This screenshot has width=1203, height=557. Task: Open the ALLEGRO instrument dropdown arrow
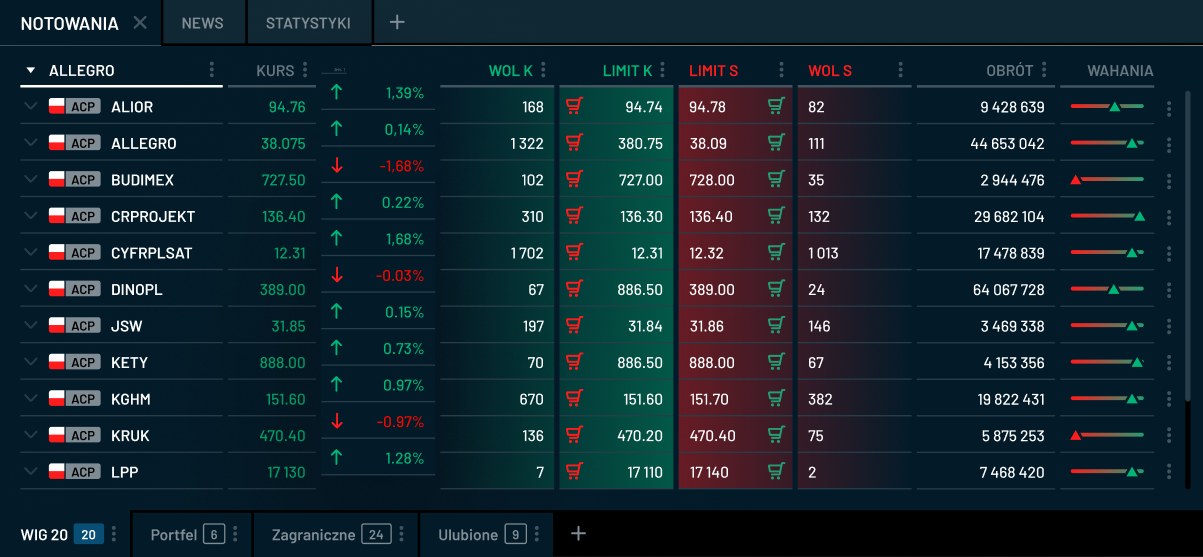click(30, 71)
